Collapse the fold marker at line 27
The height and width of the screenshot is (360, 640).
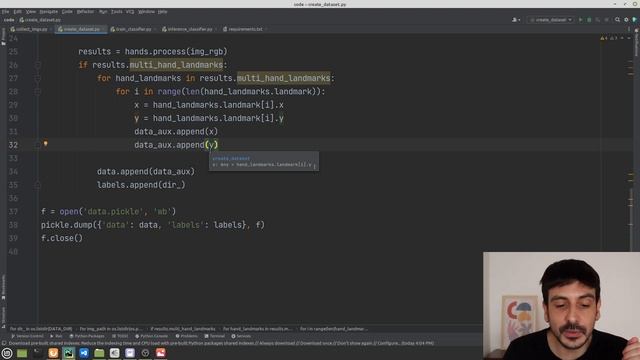click(38, 78)
